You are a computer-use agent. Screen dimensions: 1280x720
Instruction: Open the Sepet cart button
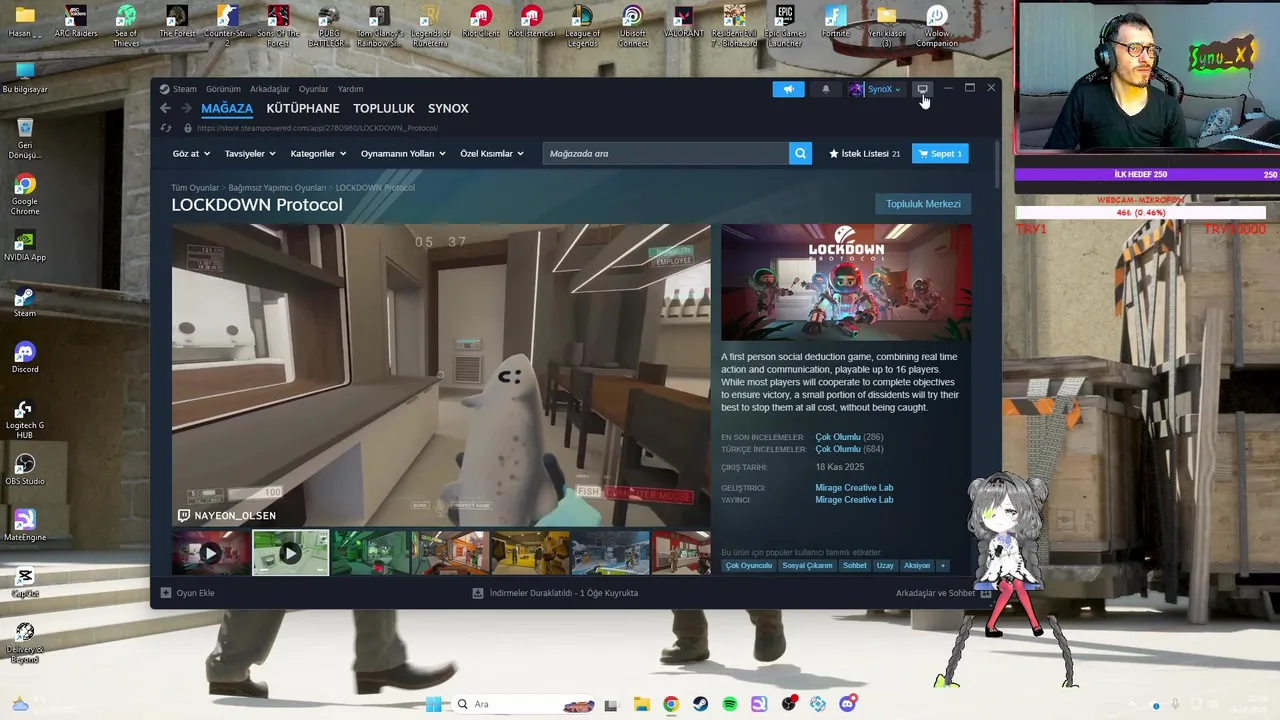pyautogui.click(x=940, y=153)
